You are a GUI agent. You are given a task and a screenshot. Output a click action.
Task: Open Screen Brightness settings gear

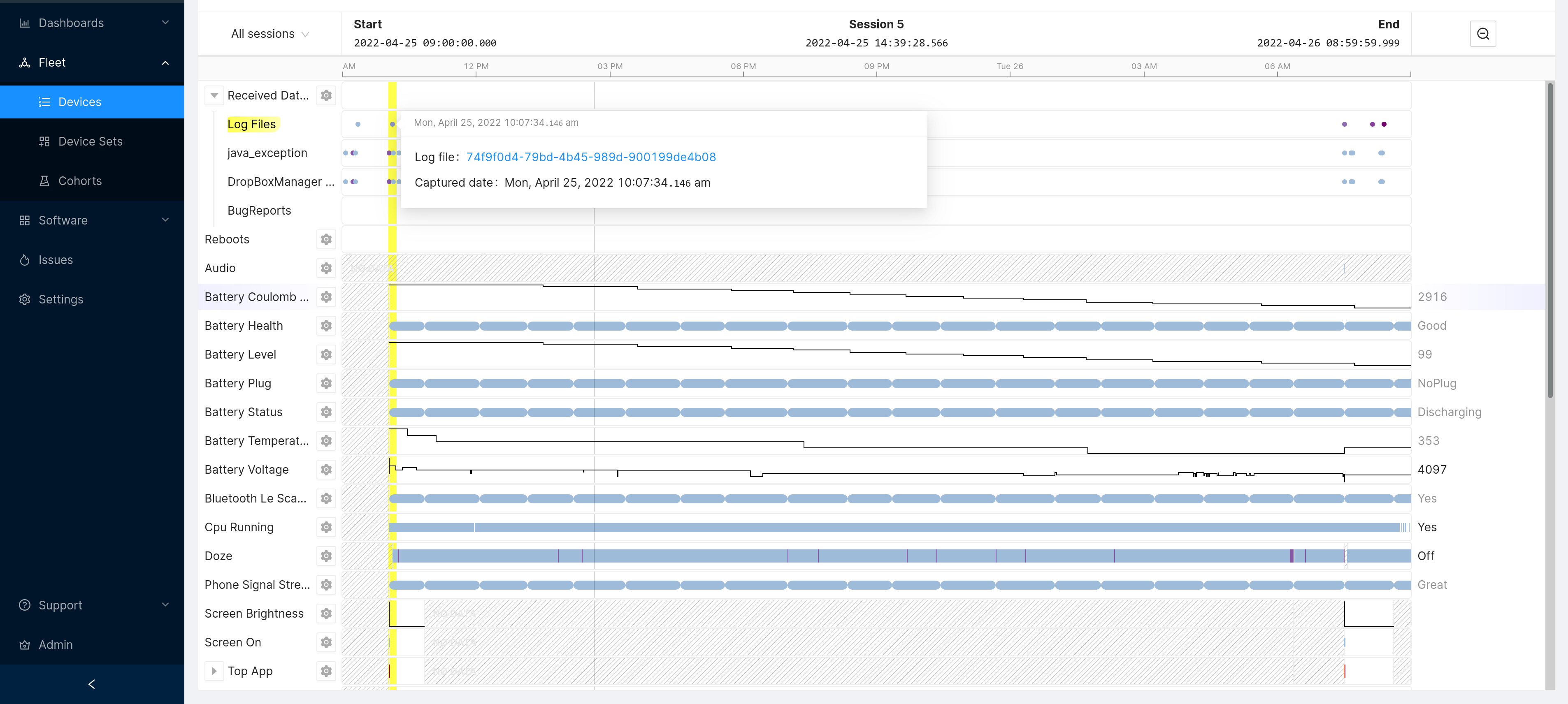(326, 614)
